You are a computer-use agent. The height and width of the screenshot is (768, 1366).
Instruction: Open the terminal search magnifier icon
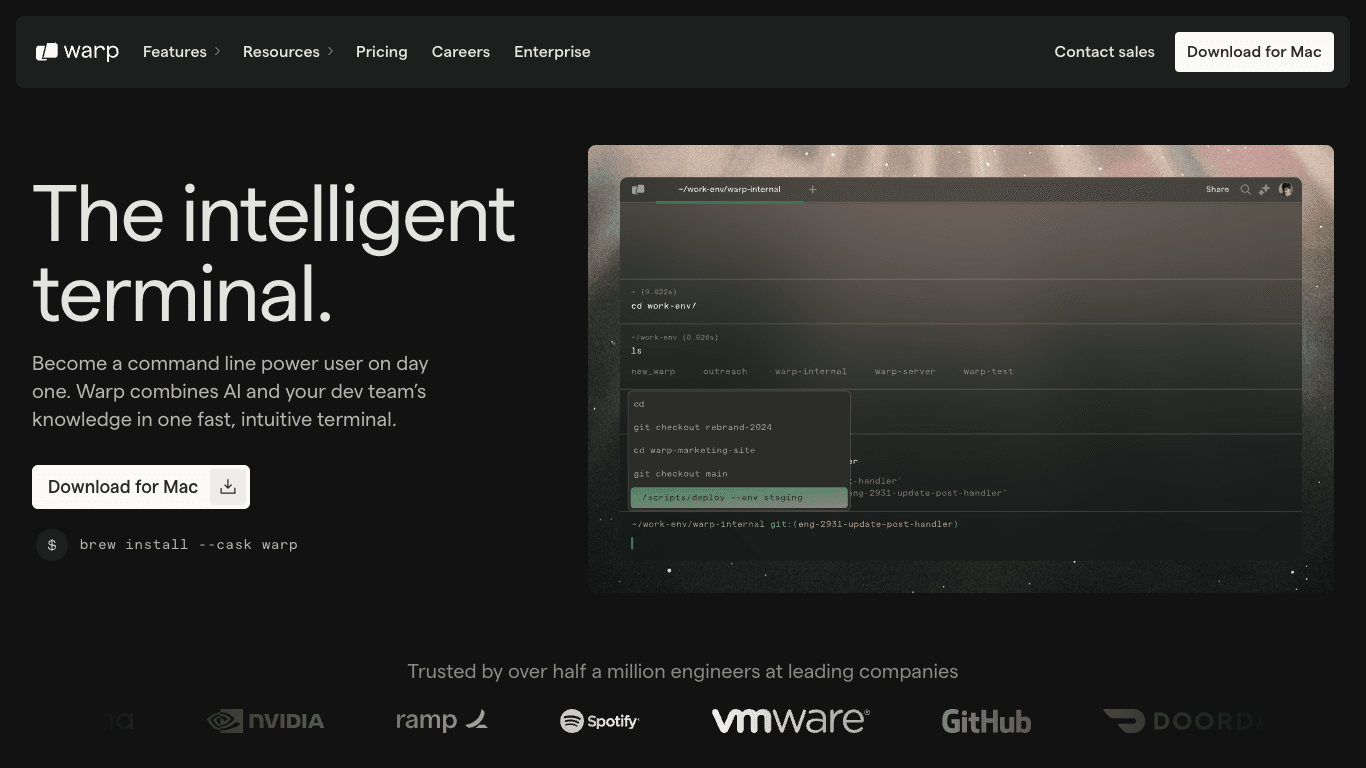click(1246, 189)
